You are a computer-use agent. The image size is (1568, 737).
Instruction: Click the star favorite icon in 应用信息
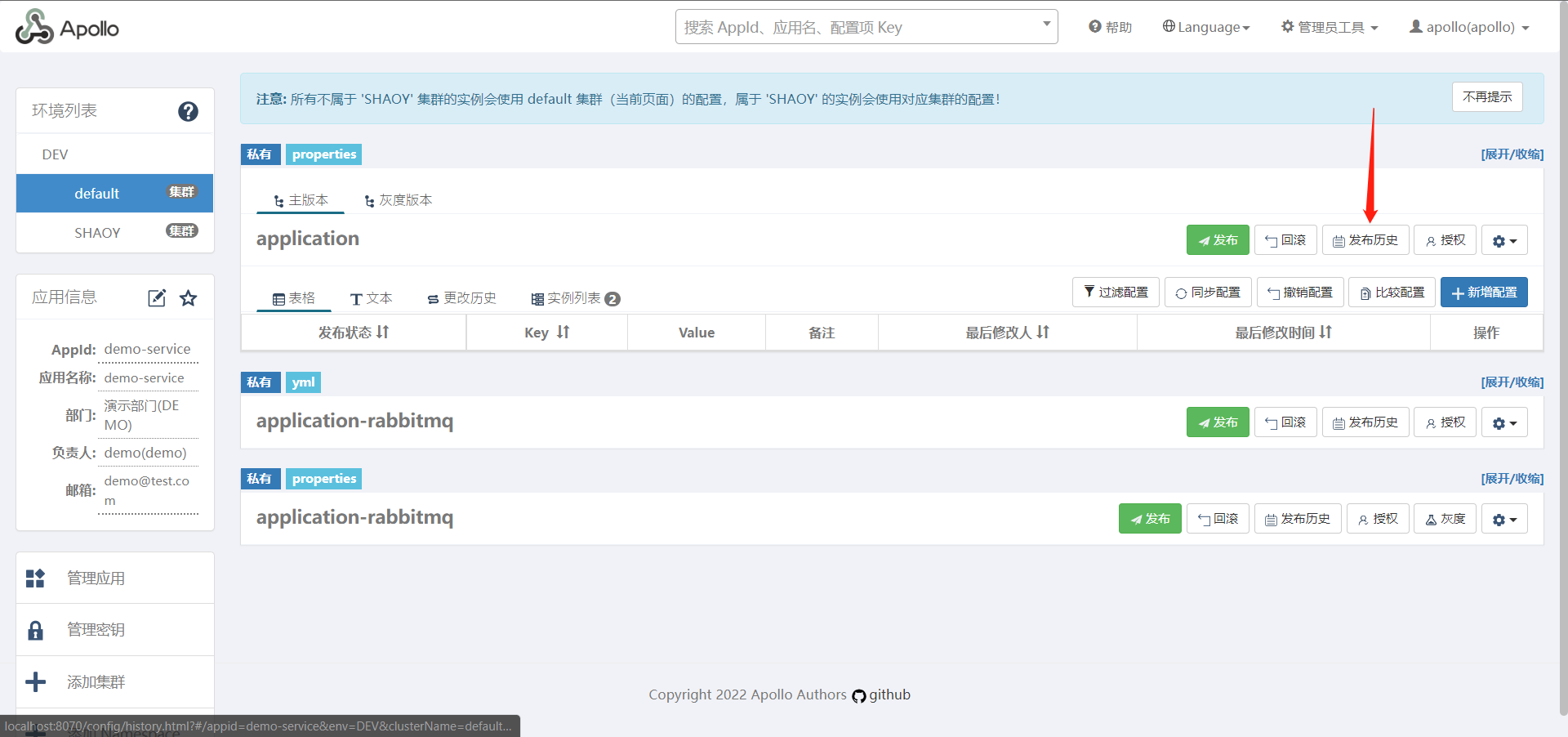pos(189,298)
